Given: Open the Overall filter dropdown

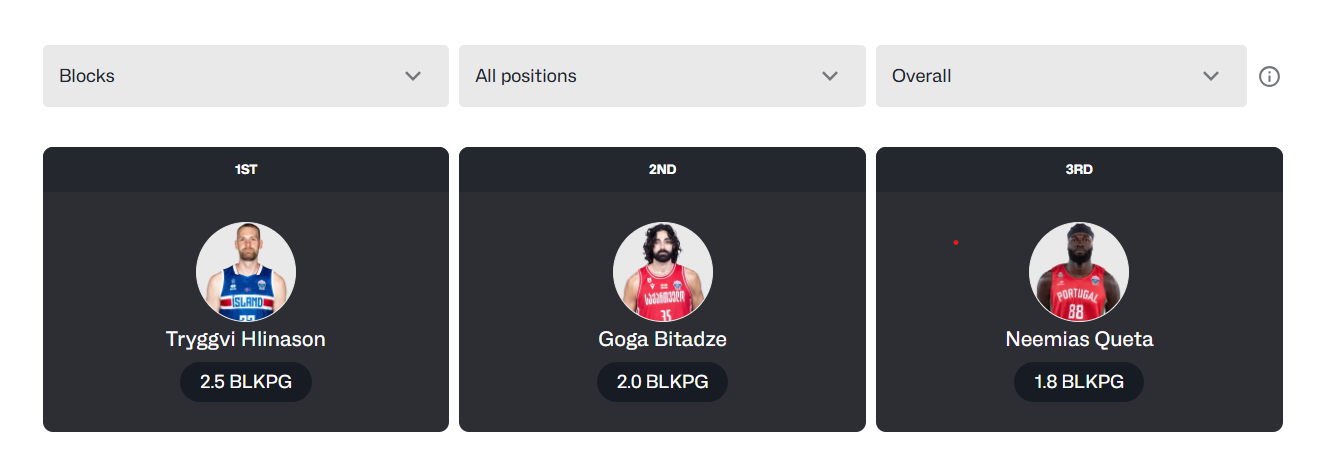Looking at the screenshot, I should click(1061, 76).
